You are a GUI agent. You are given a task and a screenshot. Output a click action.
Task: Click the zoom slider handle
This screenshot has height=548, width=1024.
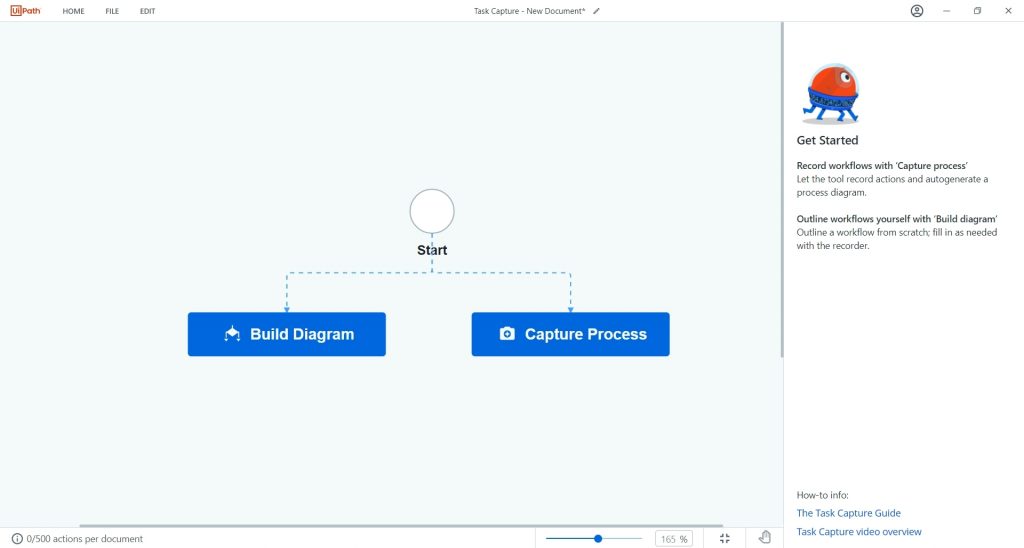(598, 539)
